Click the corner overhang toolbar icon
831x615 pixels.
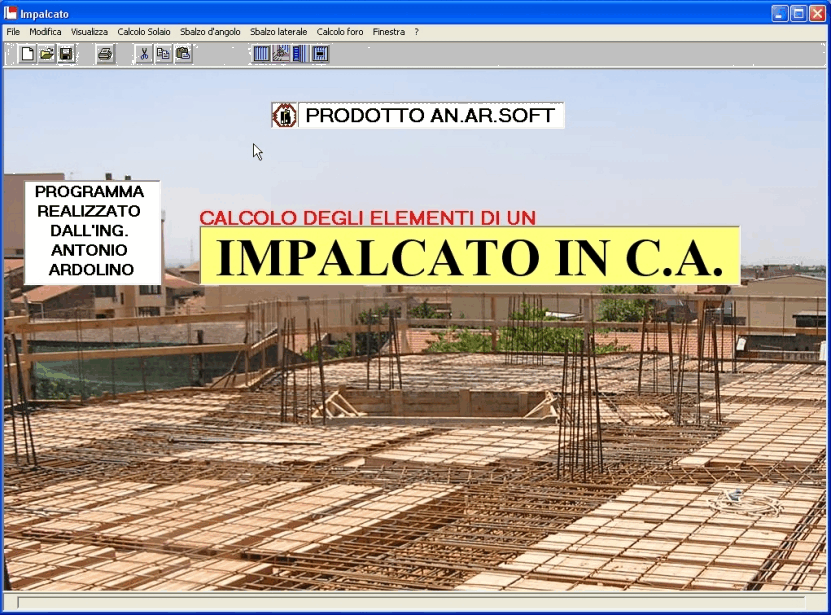click(281, 54)
